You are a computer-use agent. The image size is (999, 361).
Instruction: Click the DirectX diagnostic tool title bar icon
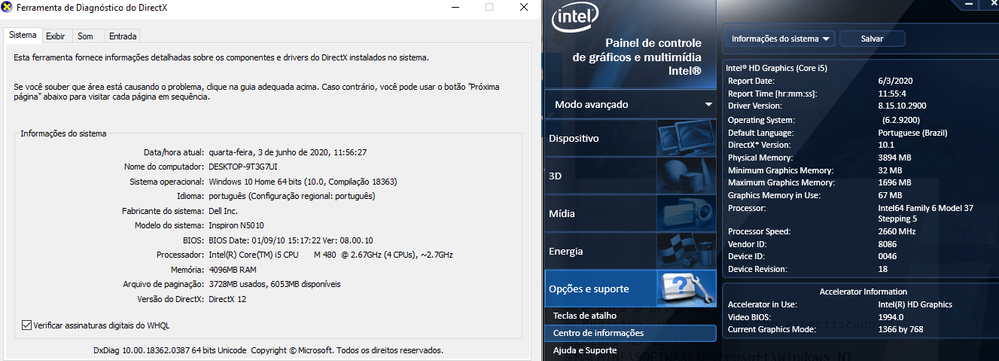(x=7, y=8)
